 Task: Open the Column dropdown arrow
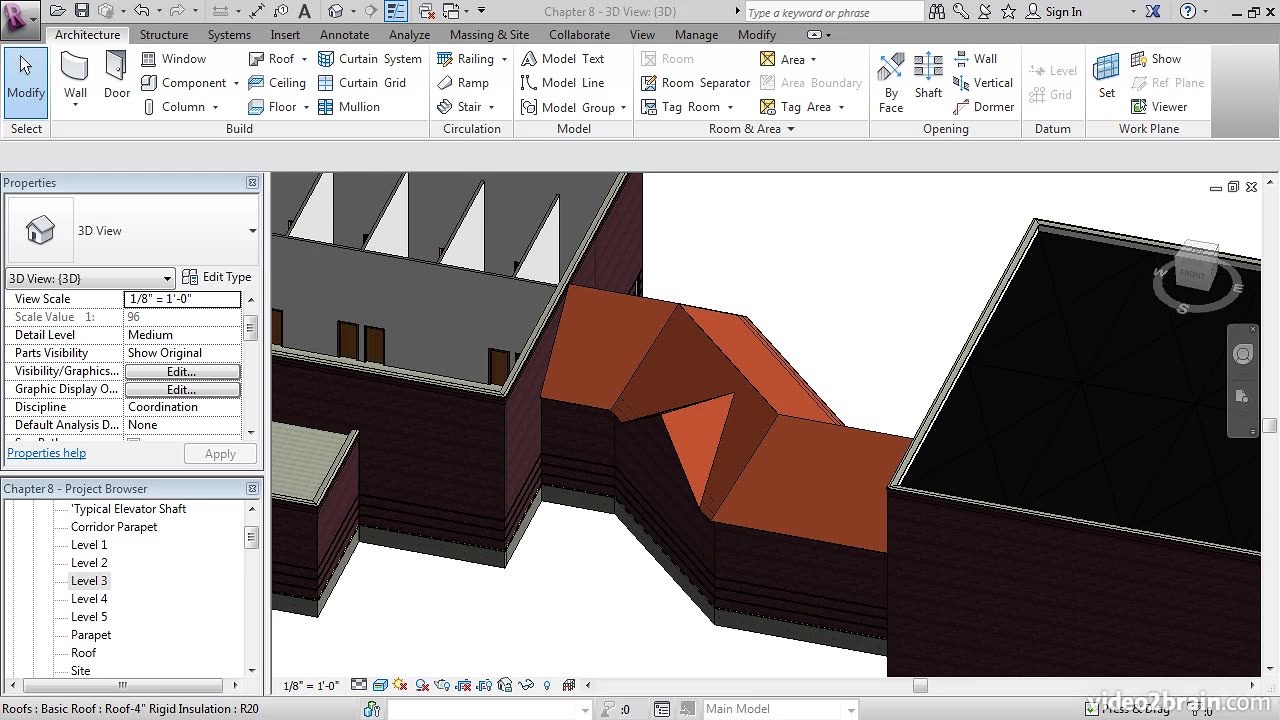point(215,107)
